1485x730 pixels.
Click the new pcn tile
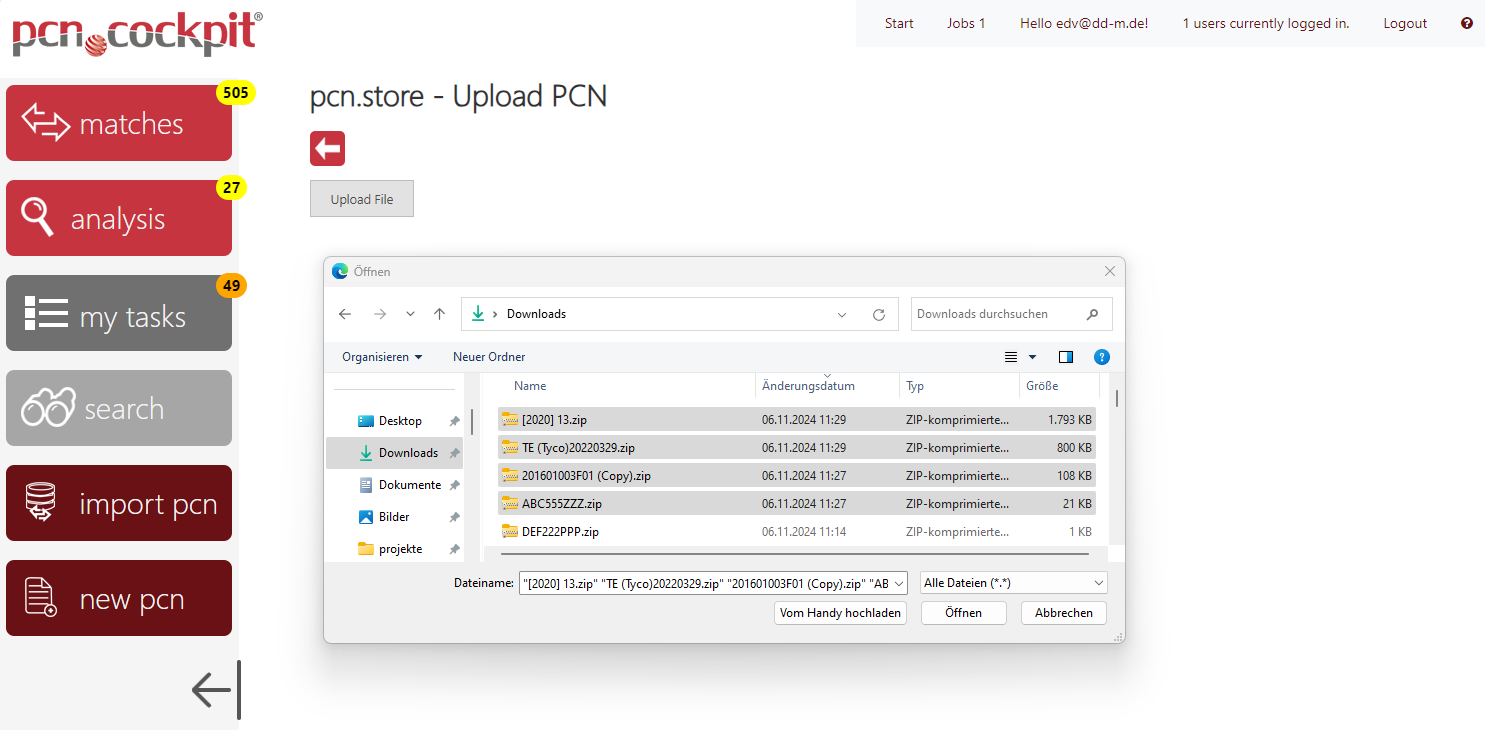tap(119, 598)
